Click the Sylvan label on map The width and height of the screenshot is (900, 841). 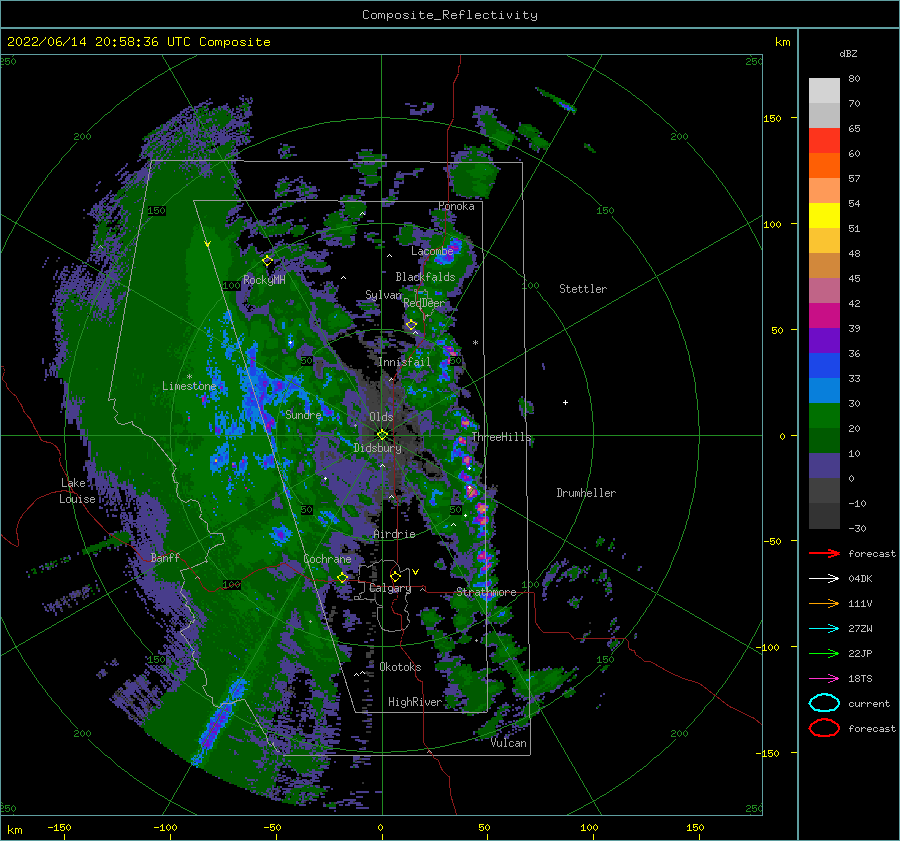point(383,295)
